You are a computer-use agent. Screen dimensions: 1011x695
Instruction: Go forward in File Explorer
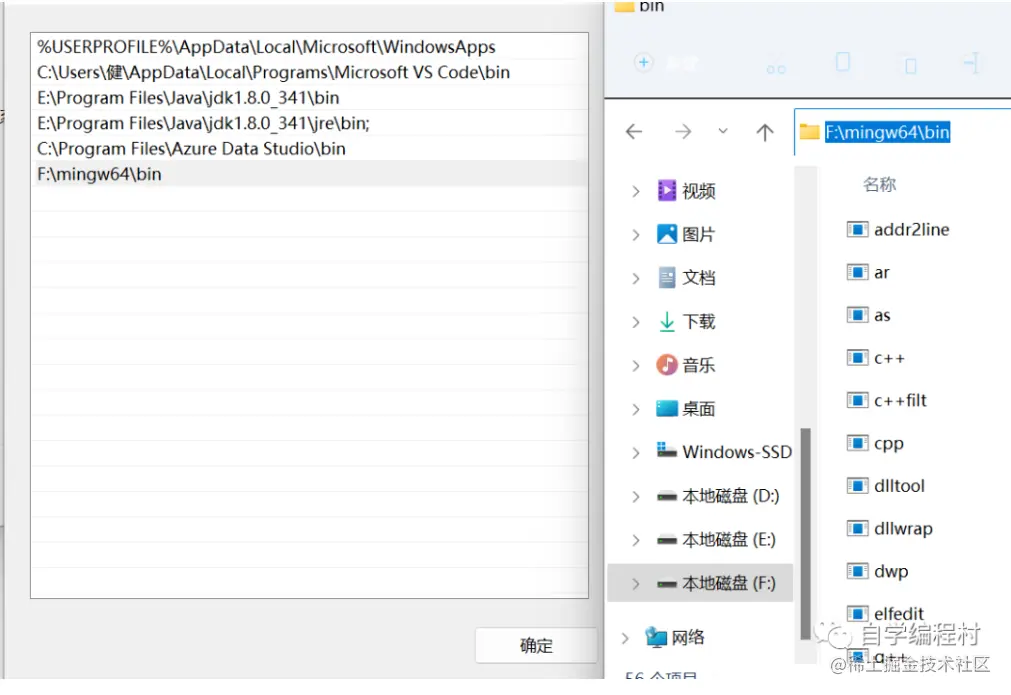coord(683,132)
